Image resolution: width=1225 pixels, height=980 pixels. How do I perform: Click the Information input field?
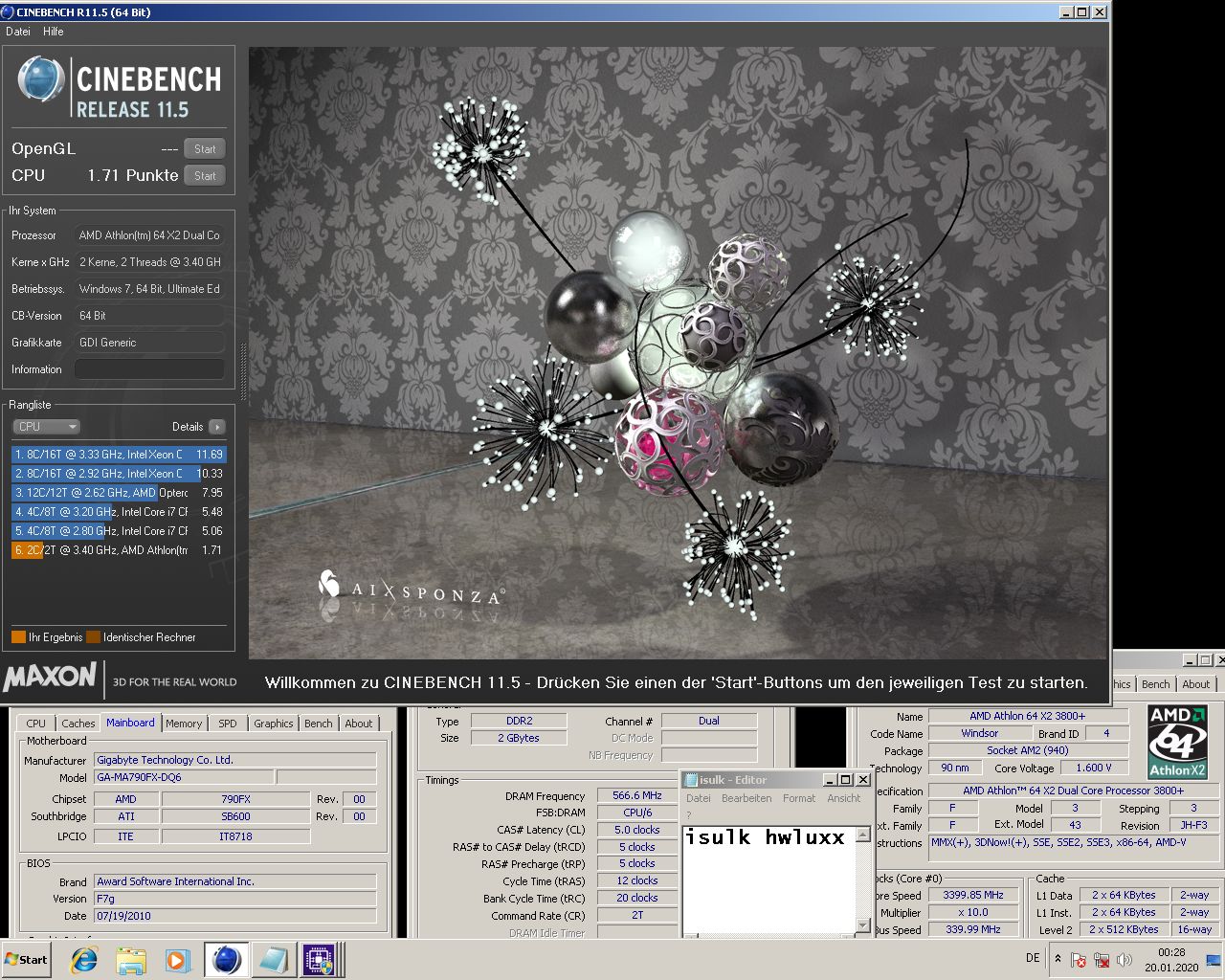(149, 369)
